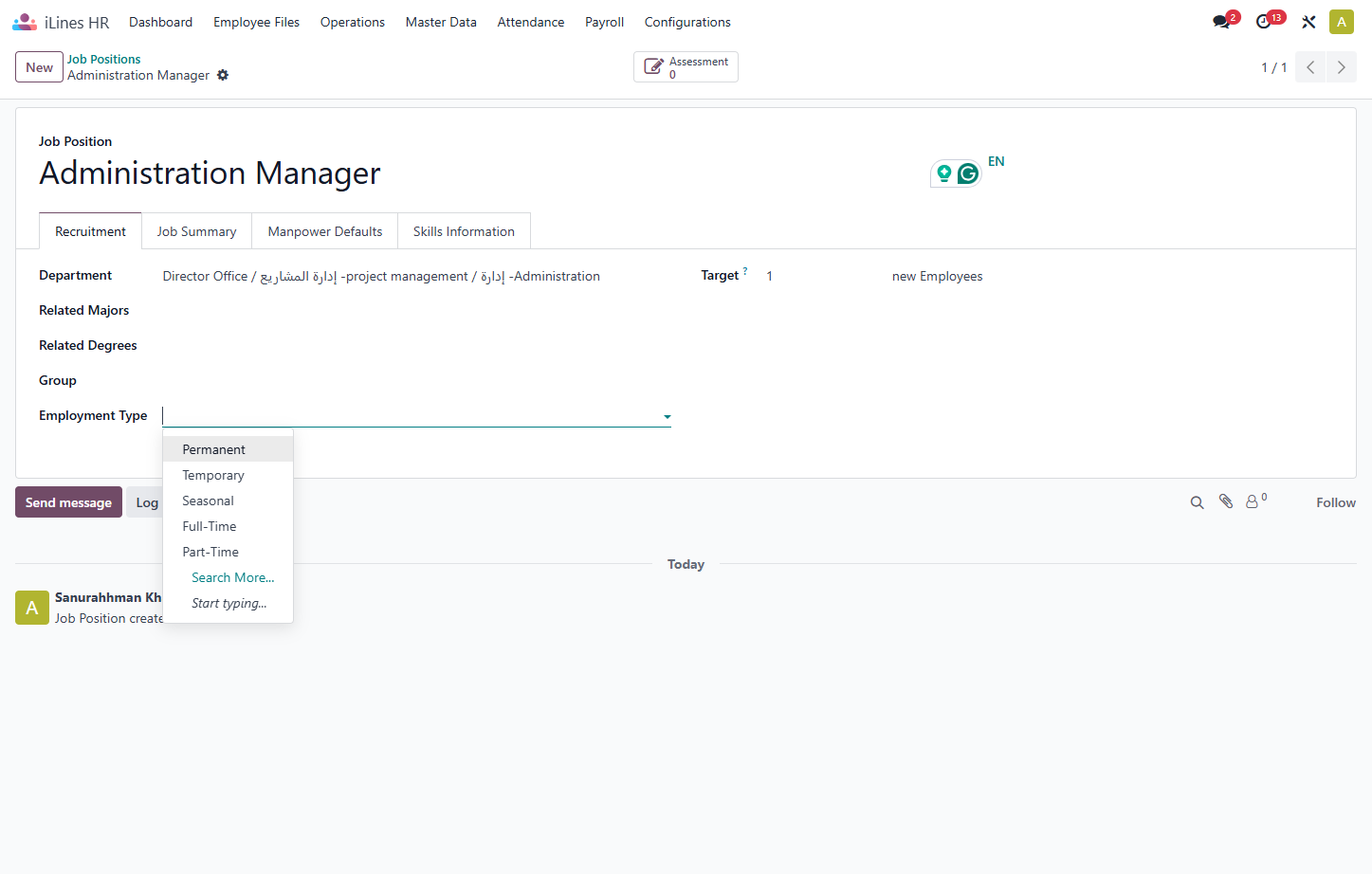Expand the Employment Type dropdown arrow
1372x874 pixels.
(x=668, y=417)
